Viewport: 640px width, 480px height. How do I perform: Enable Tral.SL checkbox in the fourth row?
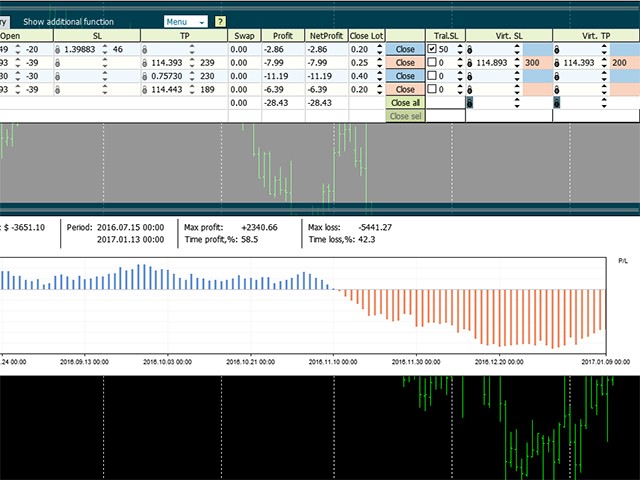[431, 90]
